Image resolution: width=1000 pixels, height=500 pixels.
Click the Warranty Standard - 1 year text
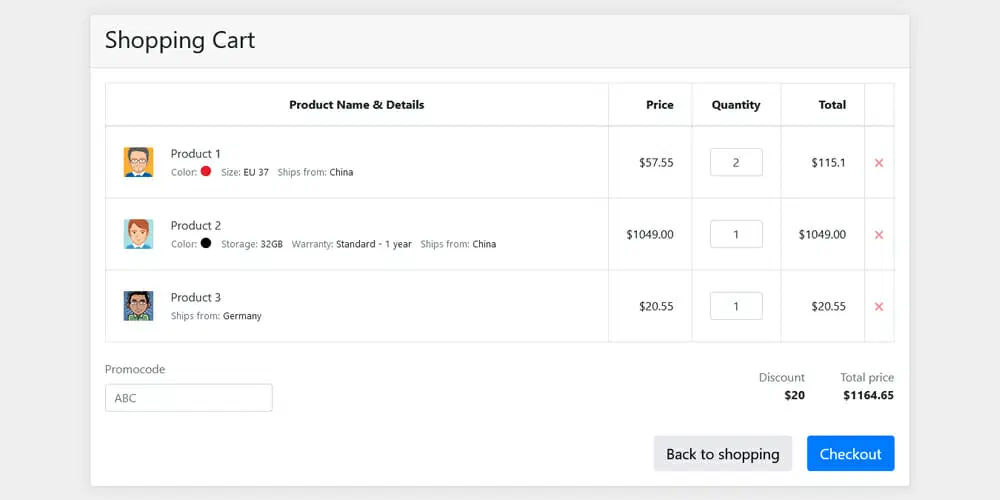pyautogui.click(x=351, y=244)
